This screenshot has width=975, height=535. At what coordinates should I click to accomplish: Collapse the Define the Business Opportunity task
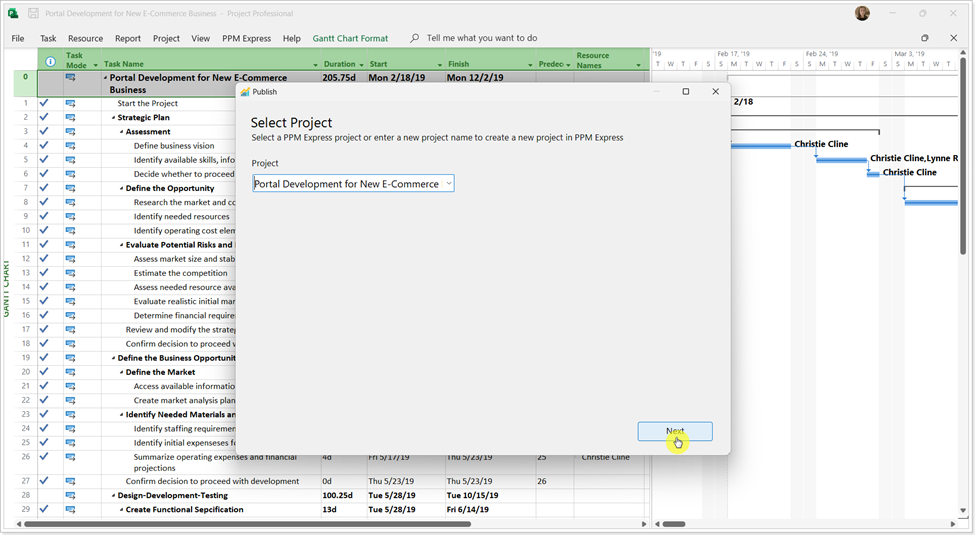pos(113,358)
